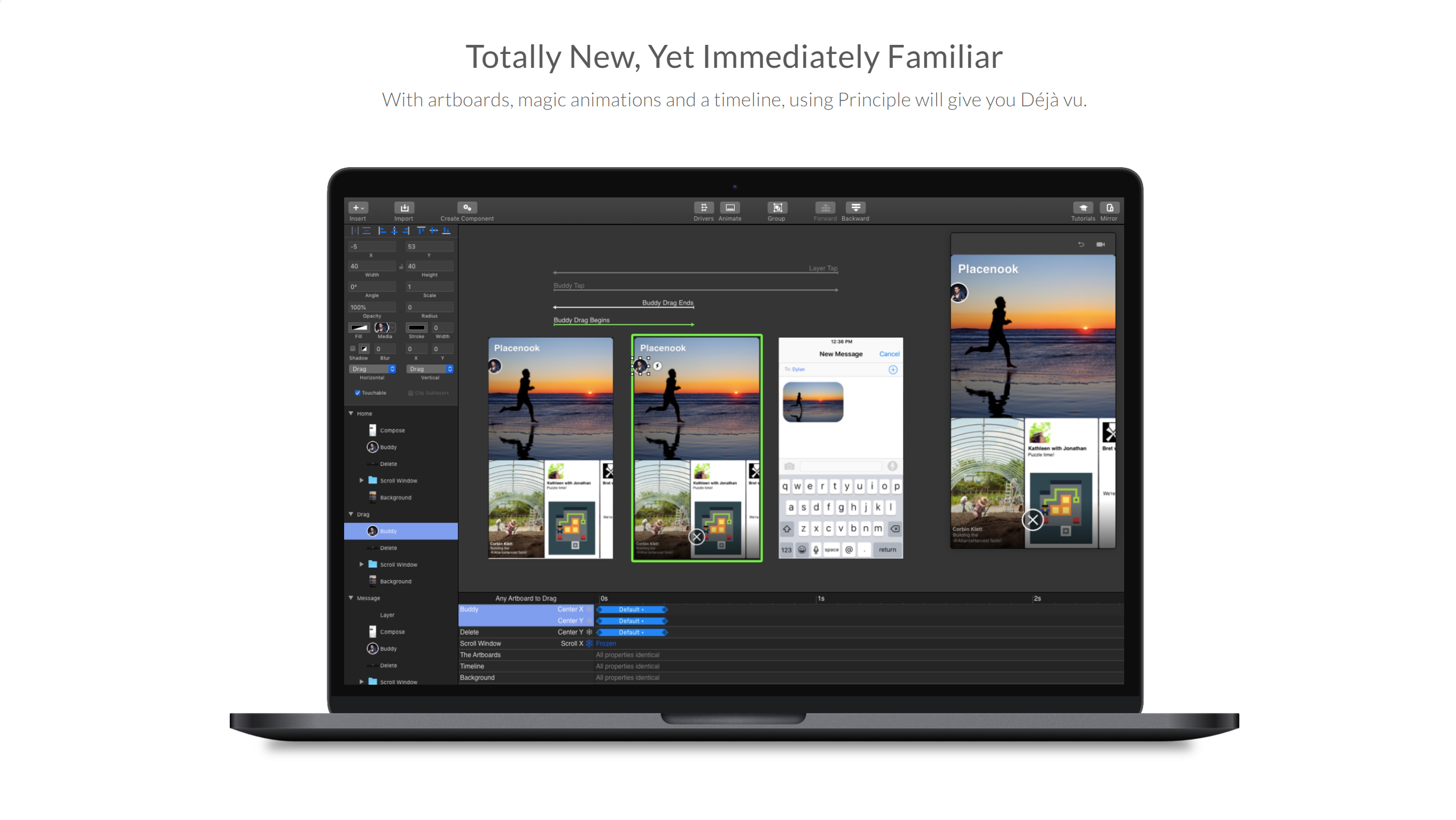Click the Create Component gear icon
This screenshot has height=820, width=1456.
click(467, 208)
